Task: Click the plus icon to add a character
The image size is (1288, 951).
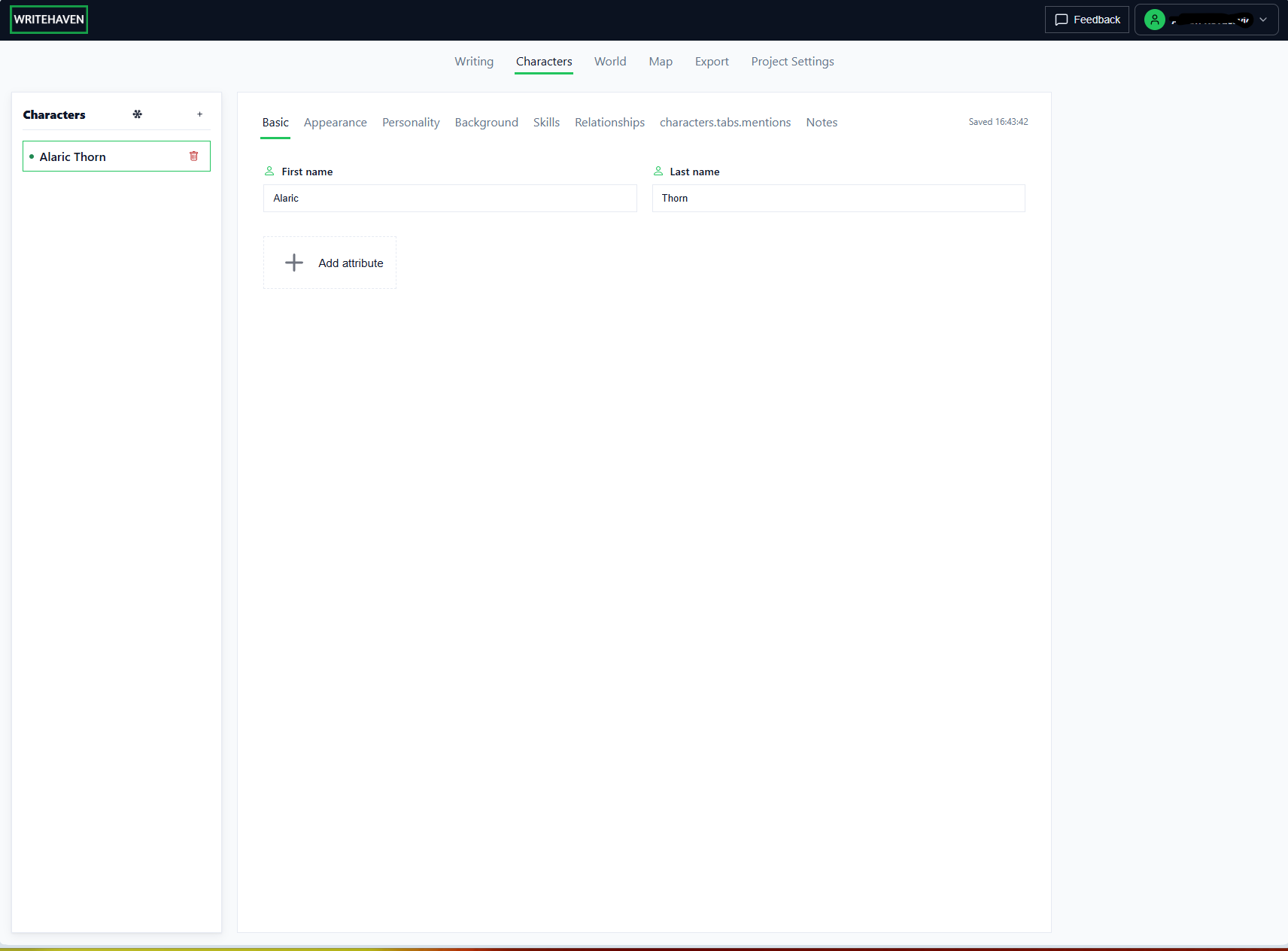Action: pyautogui.click(x=199, y=114)
